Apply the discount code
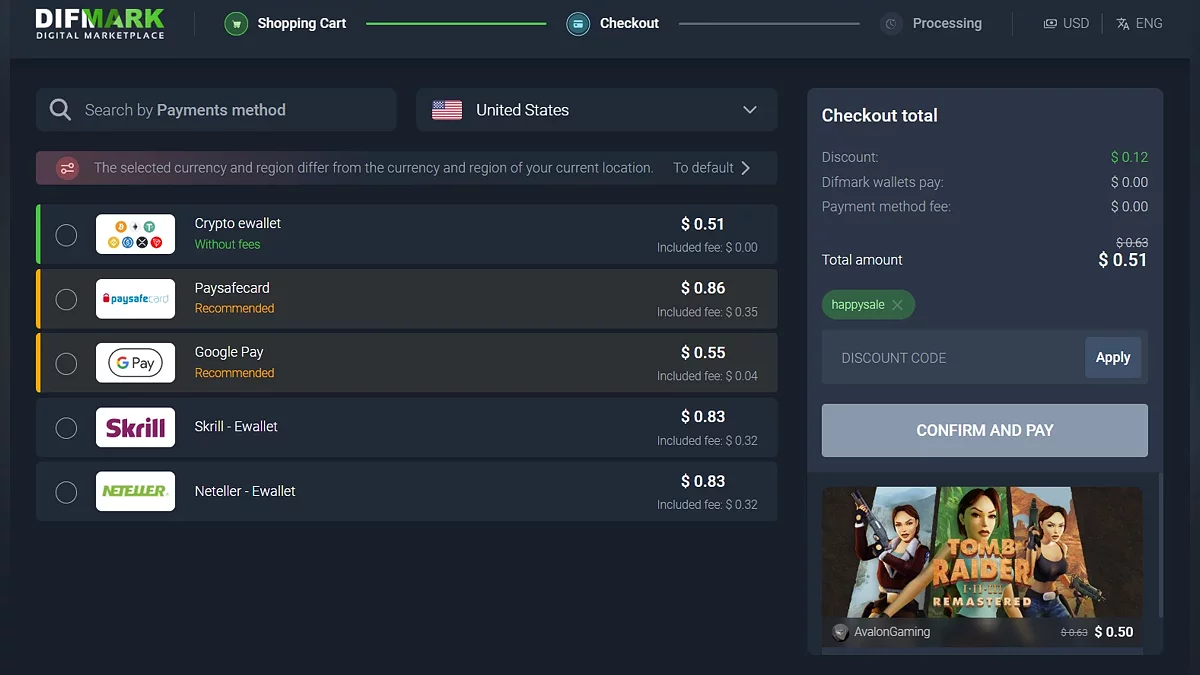 point(1112,357)
